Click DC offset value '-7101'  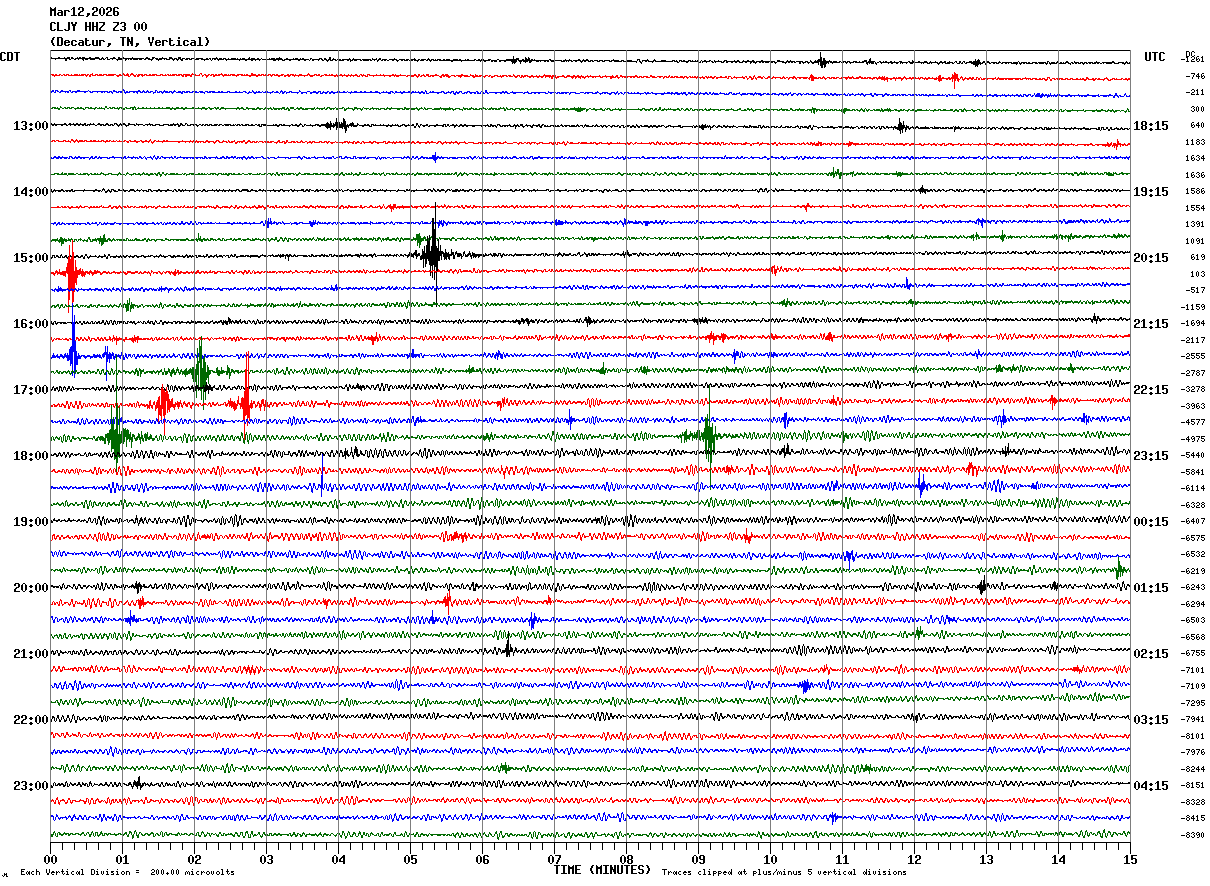(x=1194, y=670)
